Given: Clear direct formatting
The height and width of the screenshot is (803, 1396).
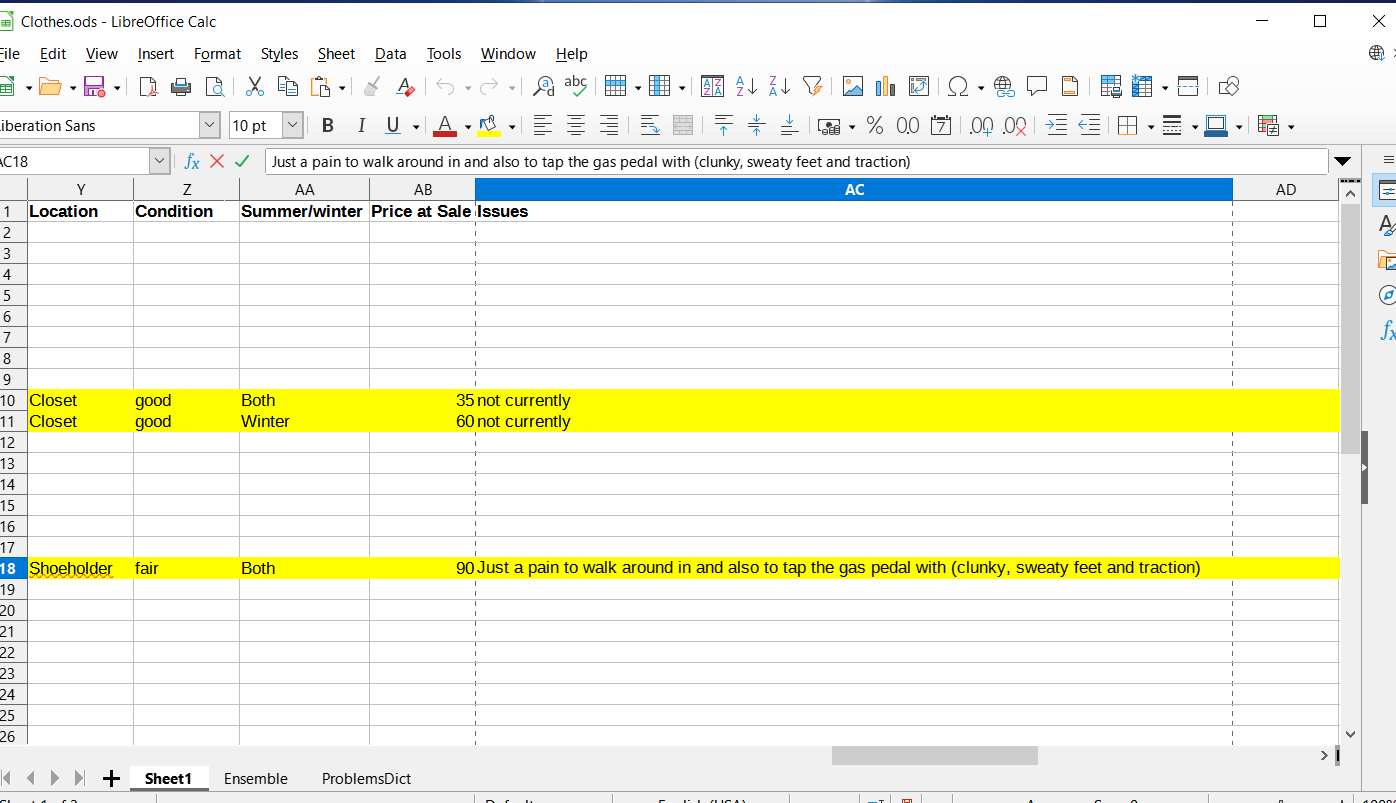Looking at the screenshot, I should coord(405,87).
